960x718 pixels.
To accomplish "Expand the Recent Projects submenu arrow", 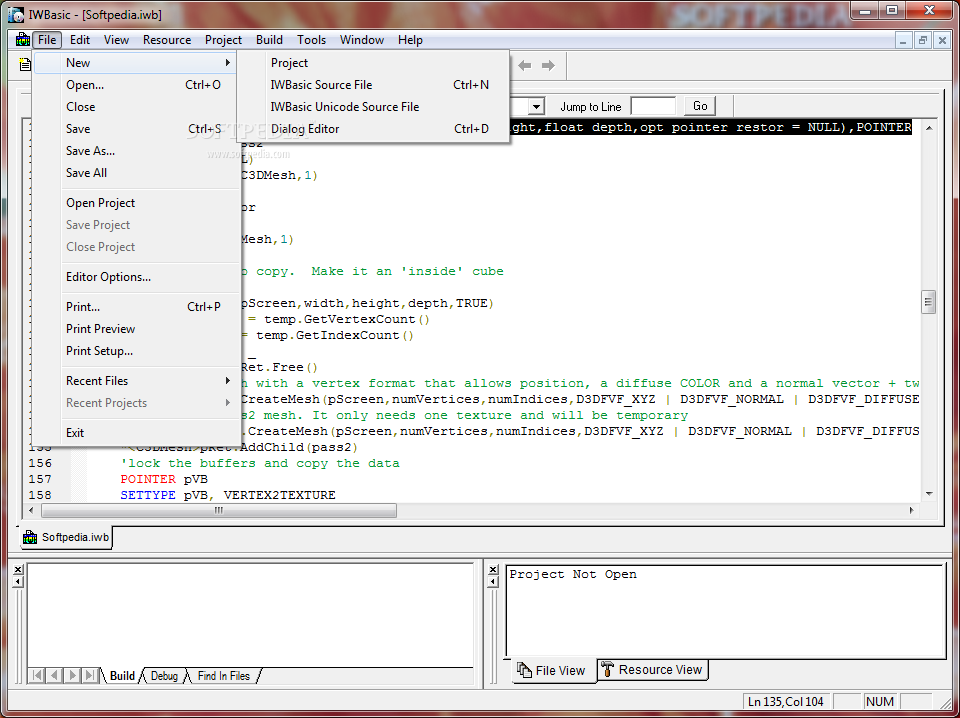I will click(228, 403).
